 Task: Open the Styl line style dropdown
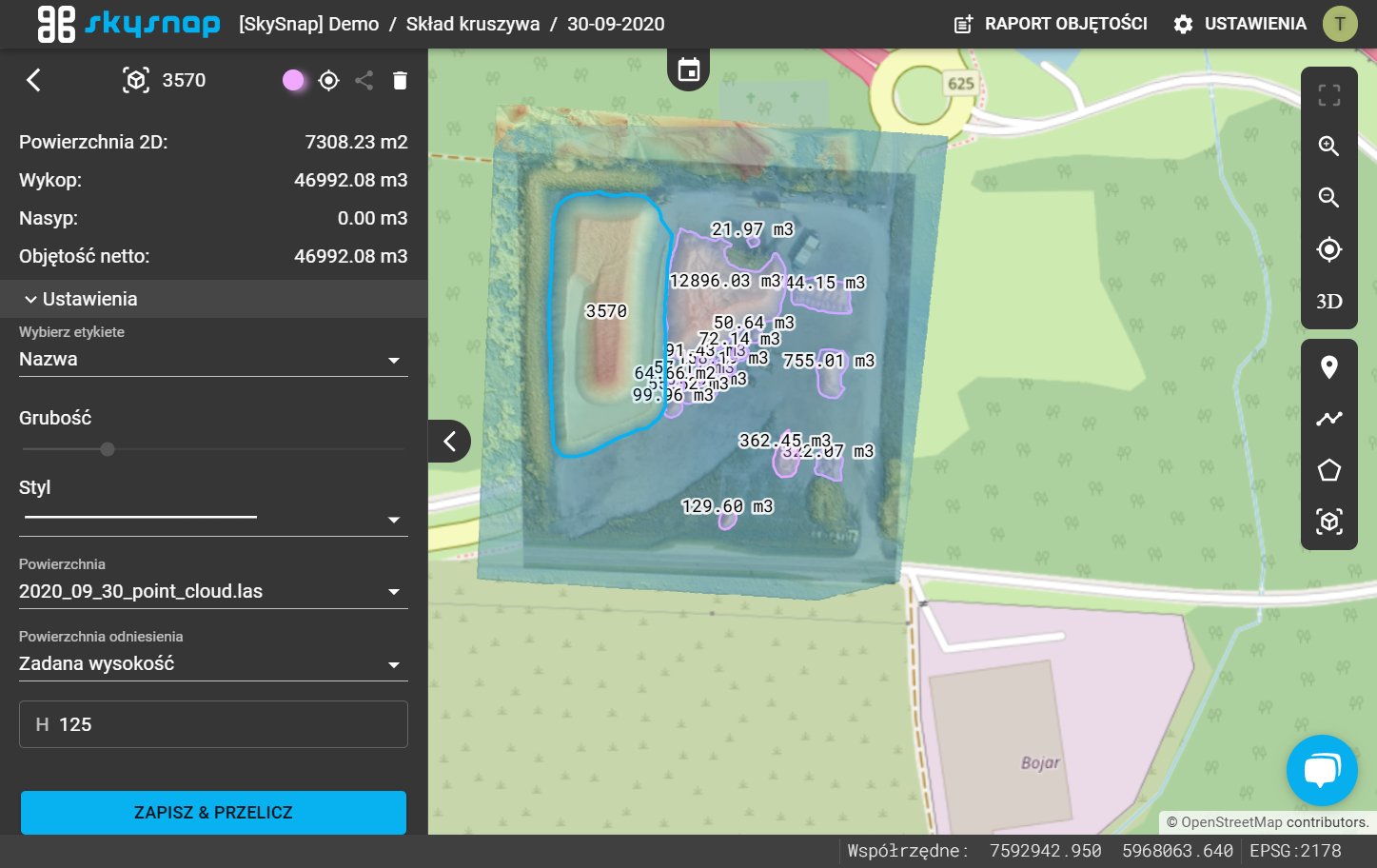(213, 519)
